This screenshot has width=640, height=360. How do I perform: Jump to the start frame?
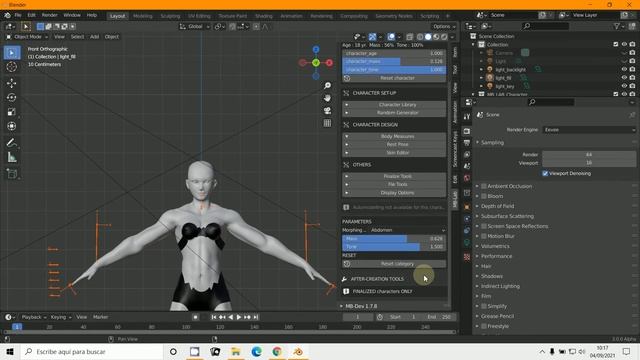click(214, 317)
